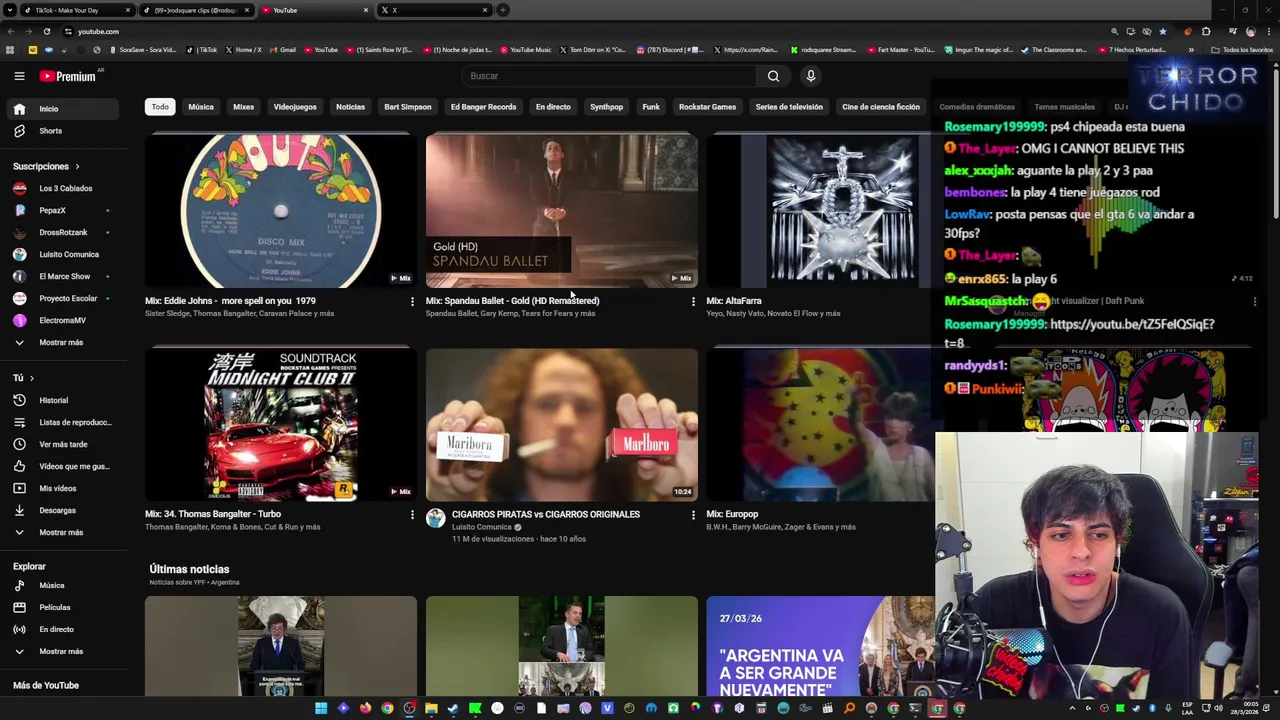Click the browser back arrow
Screen dimensions: 1280x720
10,31
